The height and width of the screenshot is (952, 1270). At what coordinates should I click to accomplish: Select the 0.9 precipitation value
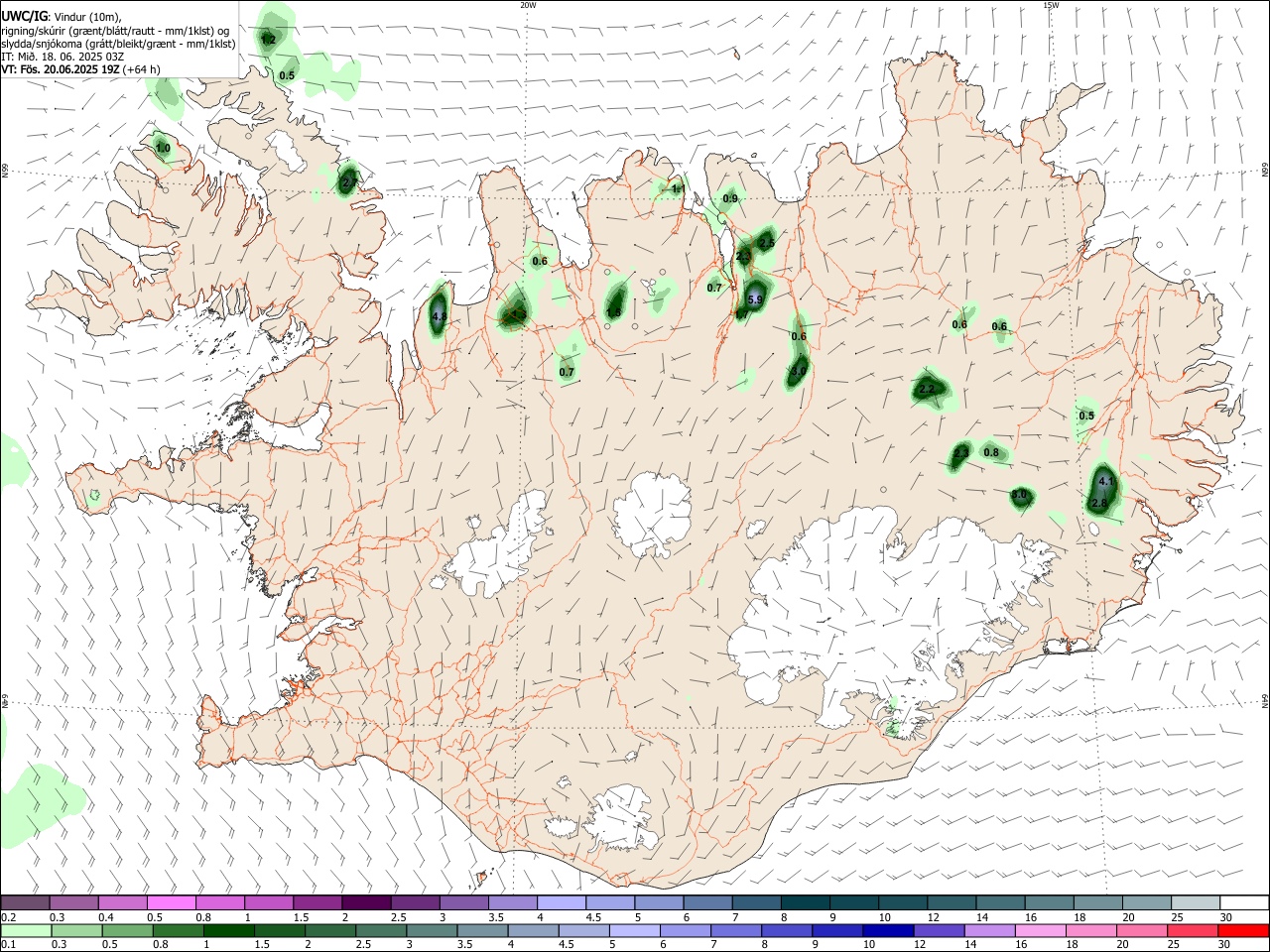(730, 198)
